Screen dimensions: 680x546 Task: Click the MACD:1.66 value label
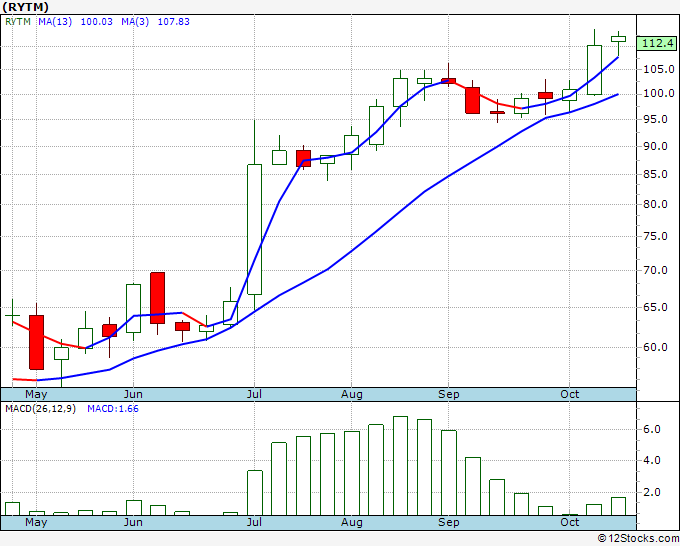(113, 409)
